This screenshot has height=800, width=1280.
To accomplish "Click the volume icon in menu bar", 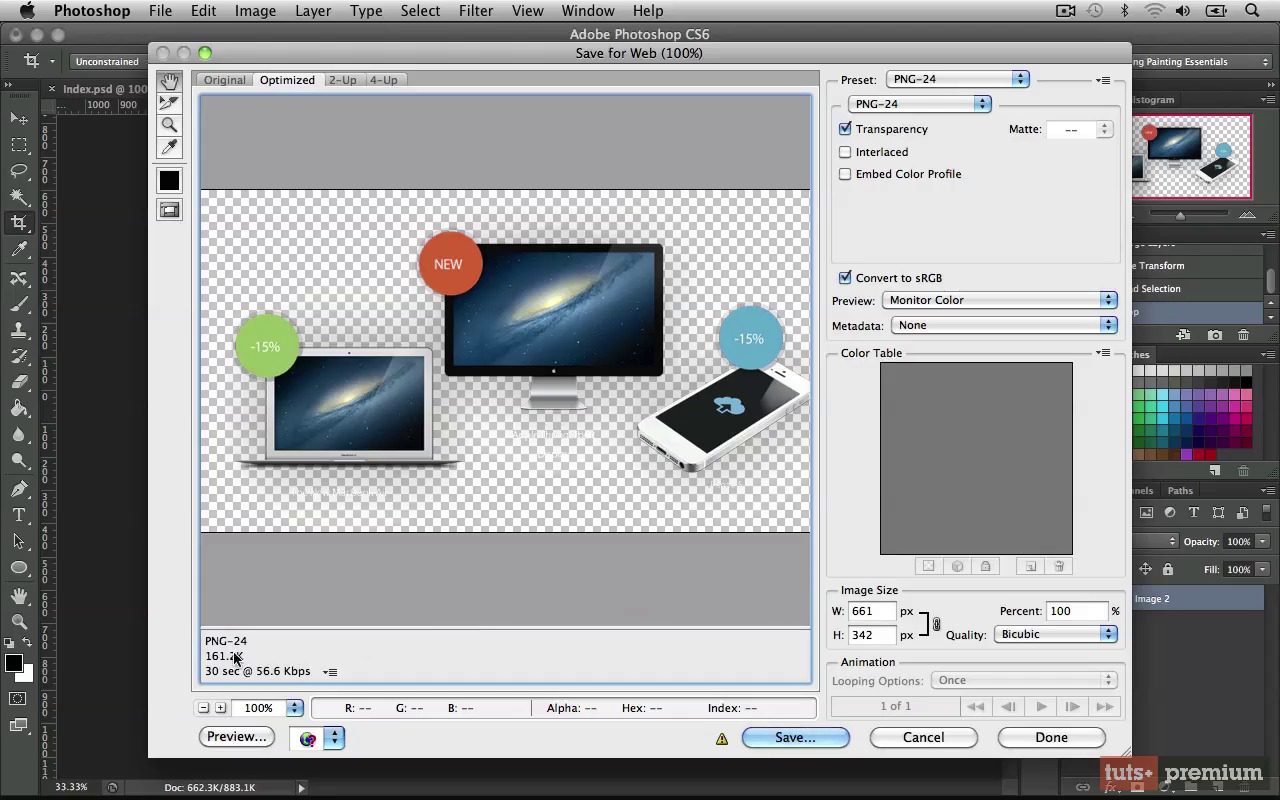I will pyautogui.click(x=1185, y=11).
